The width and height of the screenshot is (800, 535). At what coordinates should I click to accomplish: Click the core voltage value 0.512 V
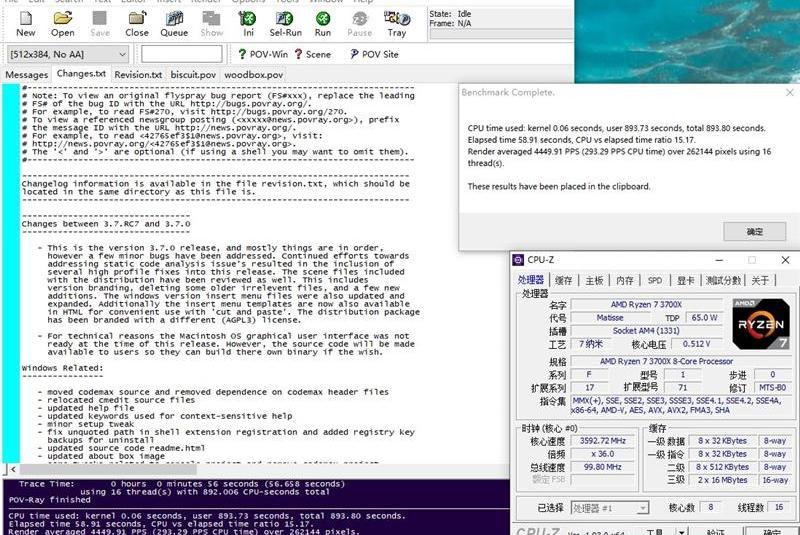[x=696, y=344]
